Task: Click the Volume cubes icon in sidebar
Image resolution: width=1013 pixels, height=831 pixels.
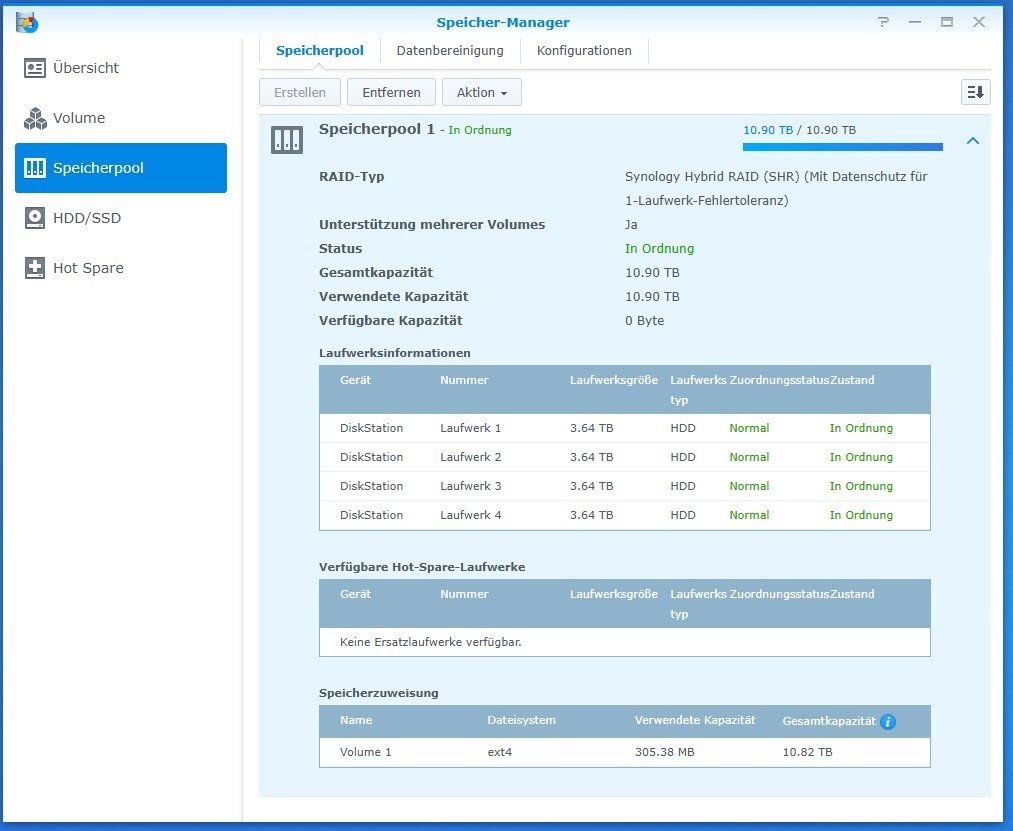Action: (x=35, y=118)
